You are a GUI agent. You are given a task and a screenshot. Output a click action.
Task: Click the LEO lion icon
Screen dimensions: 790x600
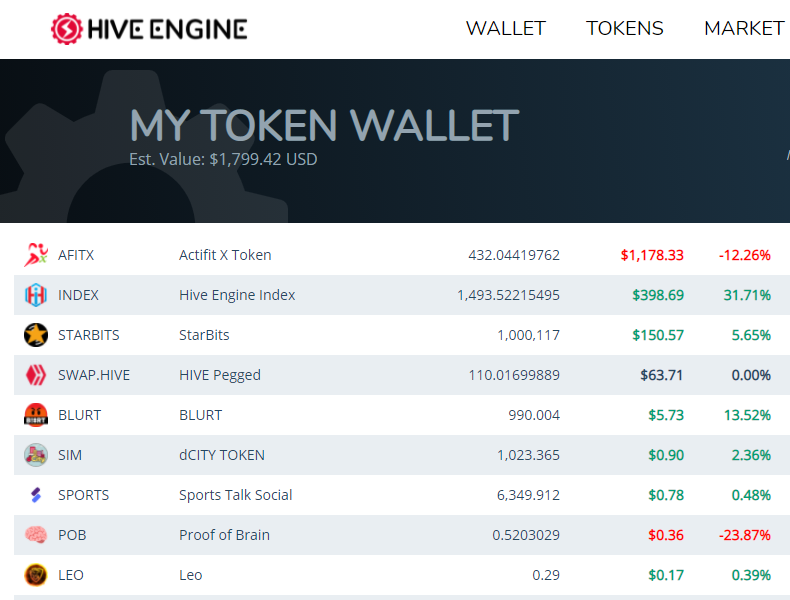36,575
